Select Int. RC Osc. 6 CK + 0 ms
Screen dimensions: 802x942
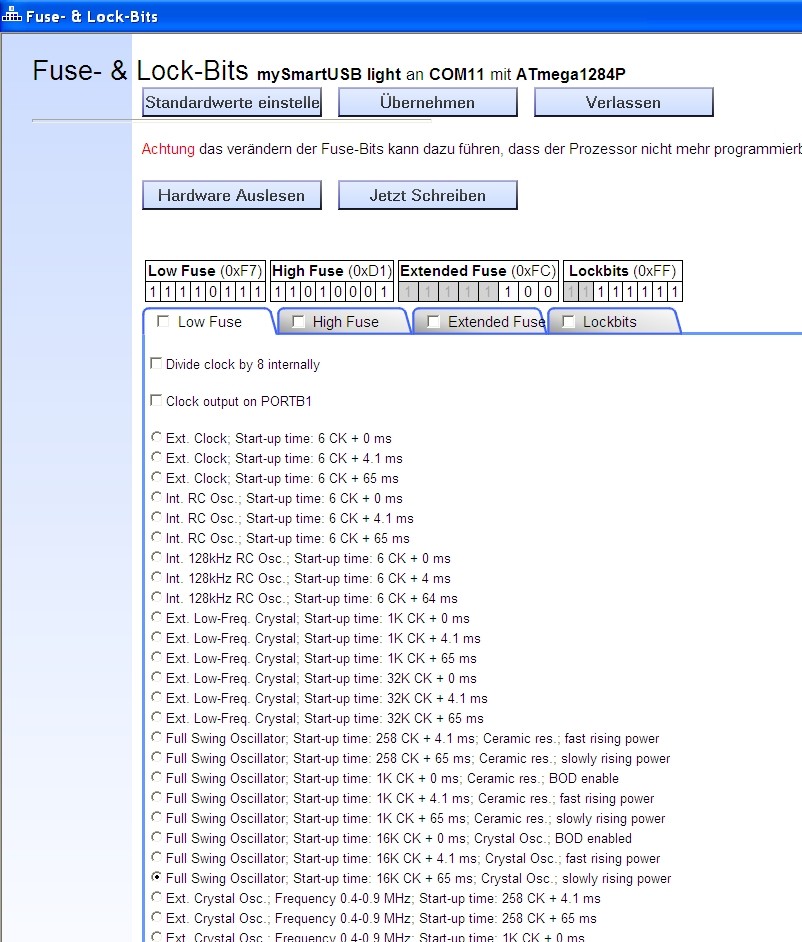coord(156,497)
